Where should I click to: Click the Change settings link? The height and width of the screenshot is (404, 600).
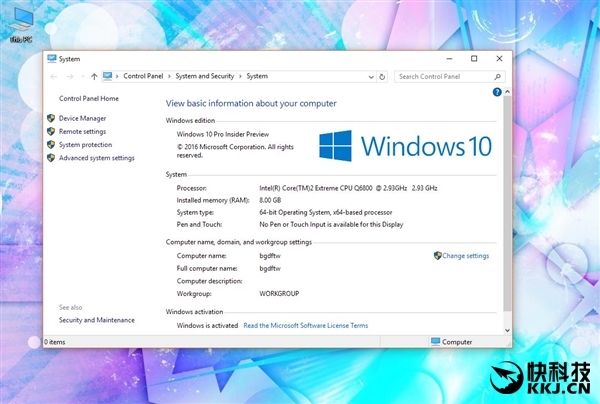pos(465,255)
